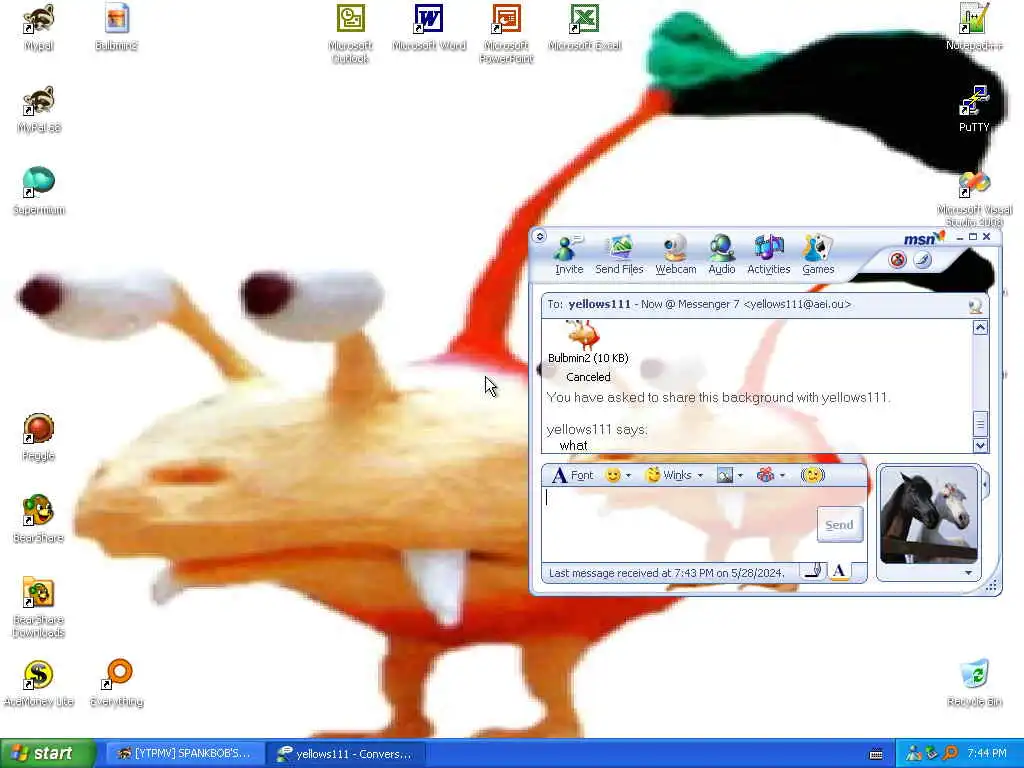Start an Audio conversation
The image size is (1024, 768).
tap(722, 255)
